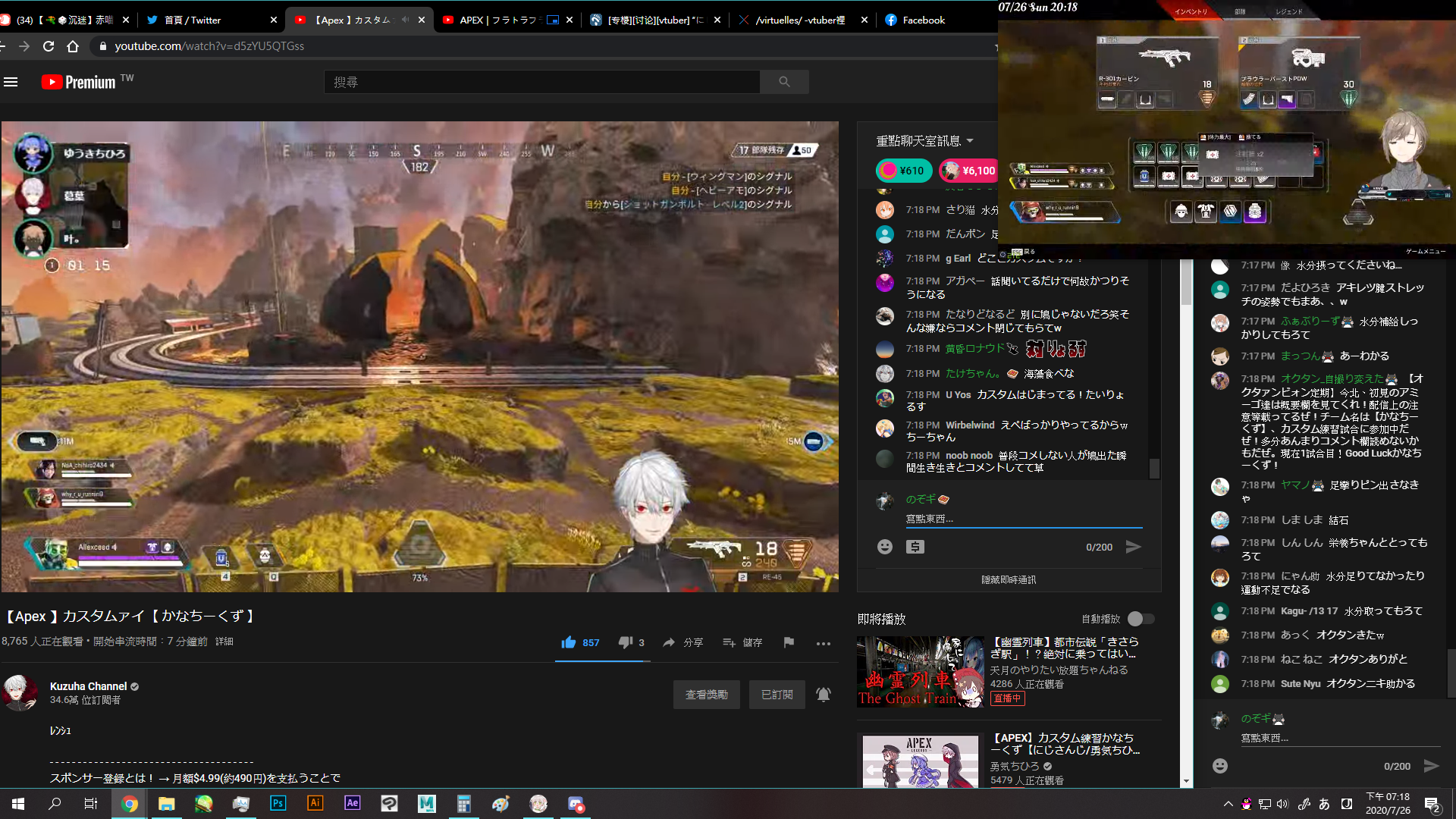The image size is (1456, 819).
Task: Click 勇気ちひろ channel name link
Action: click(x=1014, y=766)
